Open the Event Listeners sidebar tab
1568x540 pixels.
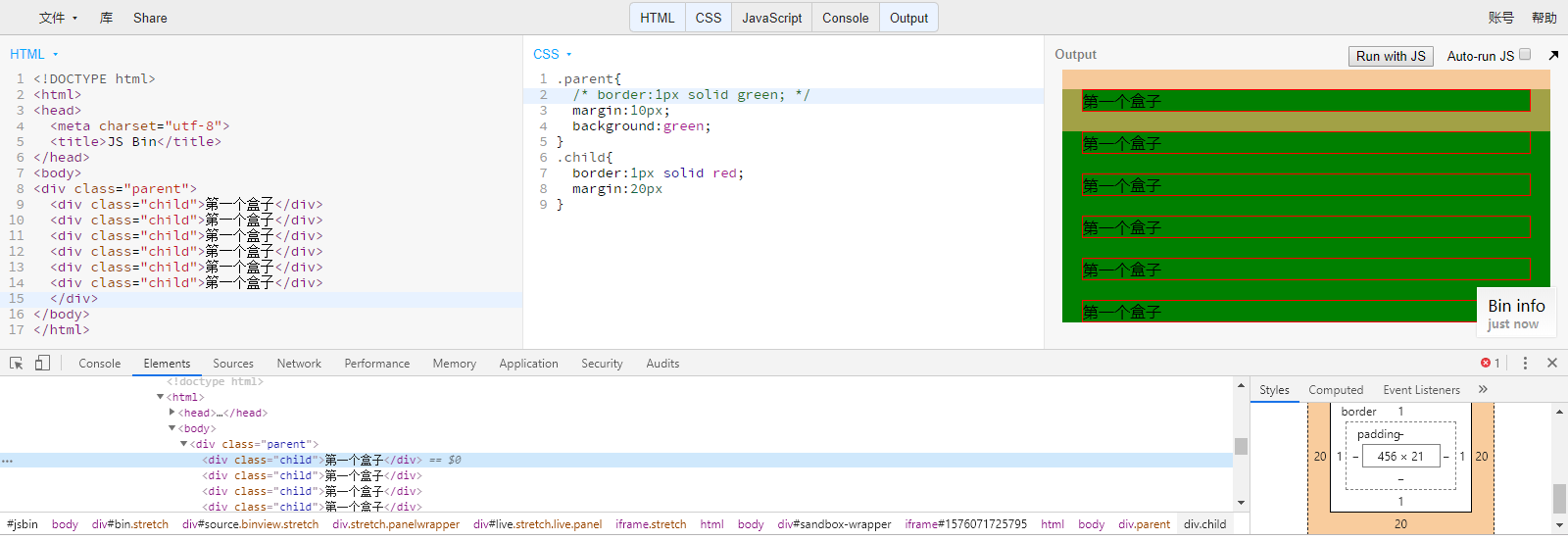point(1422,389)
